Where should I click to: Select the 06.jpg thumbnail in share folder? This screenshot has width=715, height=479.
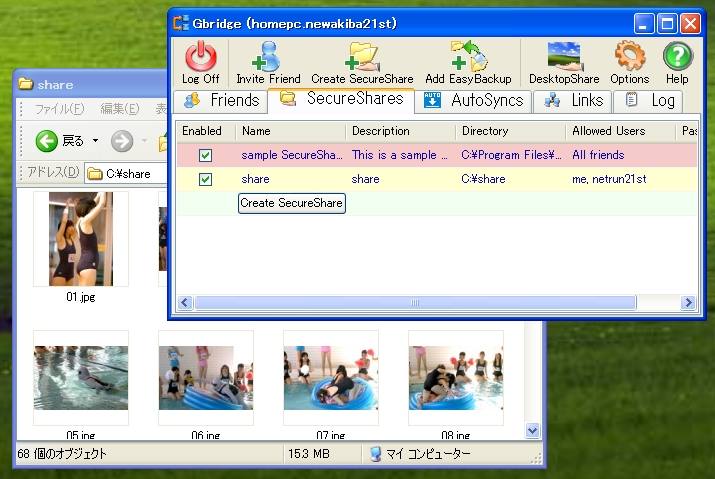(x=206, y=378)
